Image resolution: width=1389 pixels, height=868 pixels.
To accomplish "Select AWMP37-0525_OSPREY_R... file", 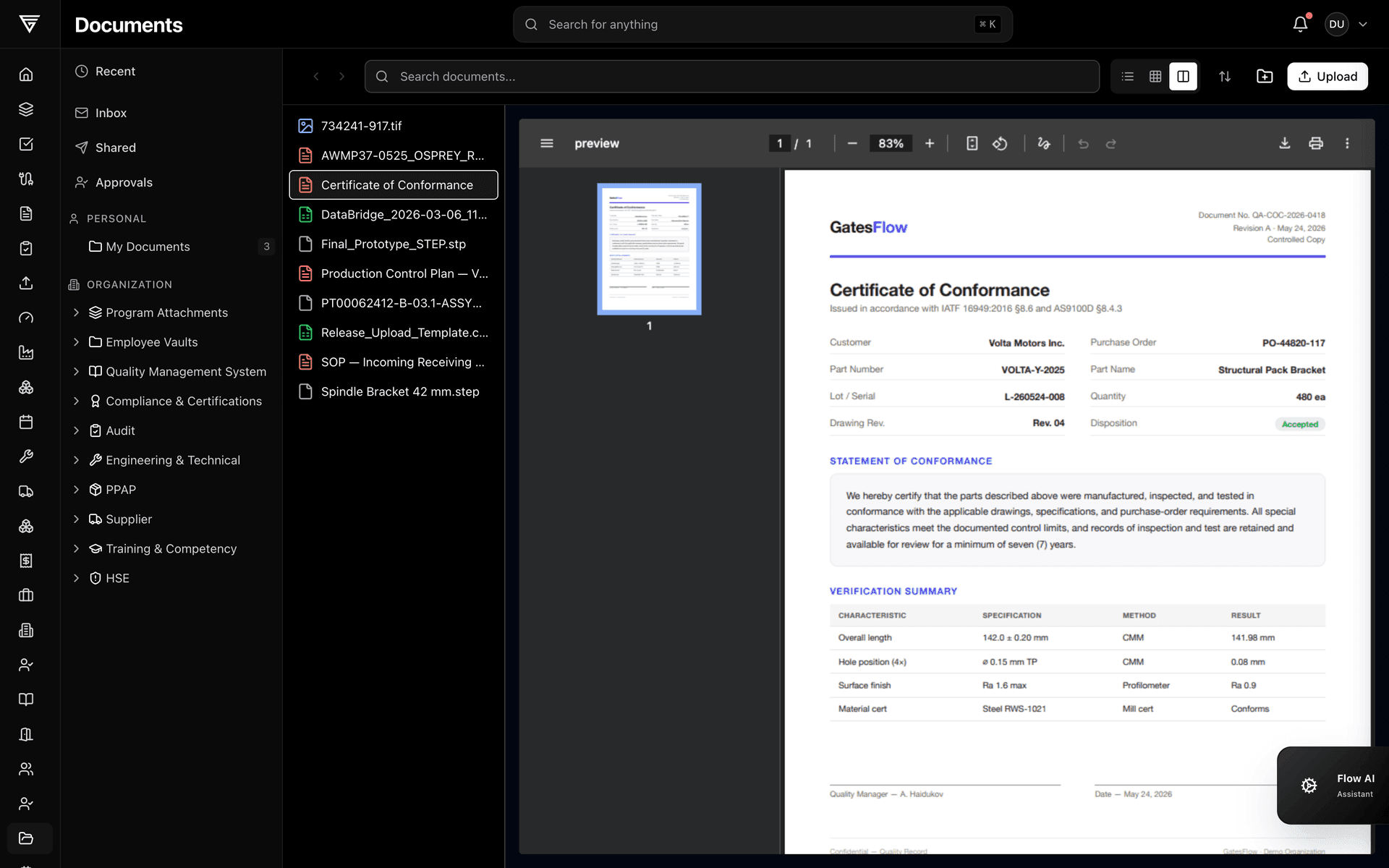I will pyautogui.click(x=394, y=156).
